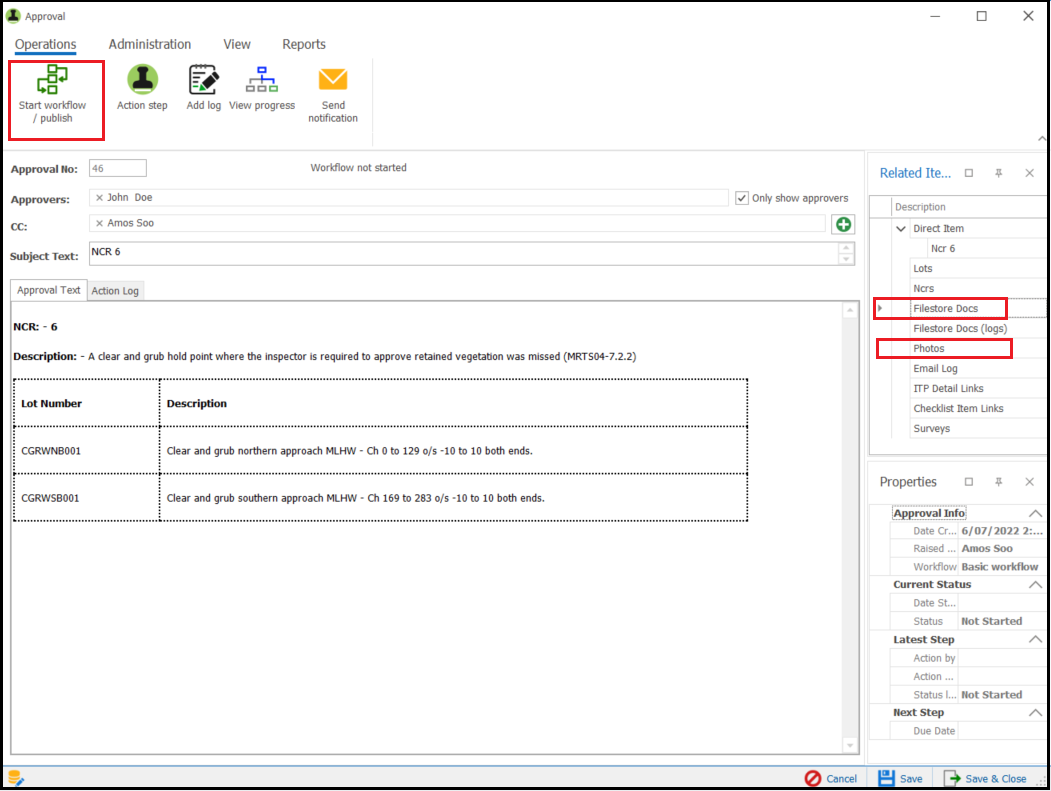Viewport: 1051px width, 791px height.
Task: Remove John Doe from Approvers
Action: coord(99,198)
